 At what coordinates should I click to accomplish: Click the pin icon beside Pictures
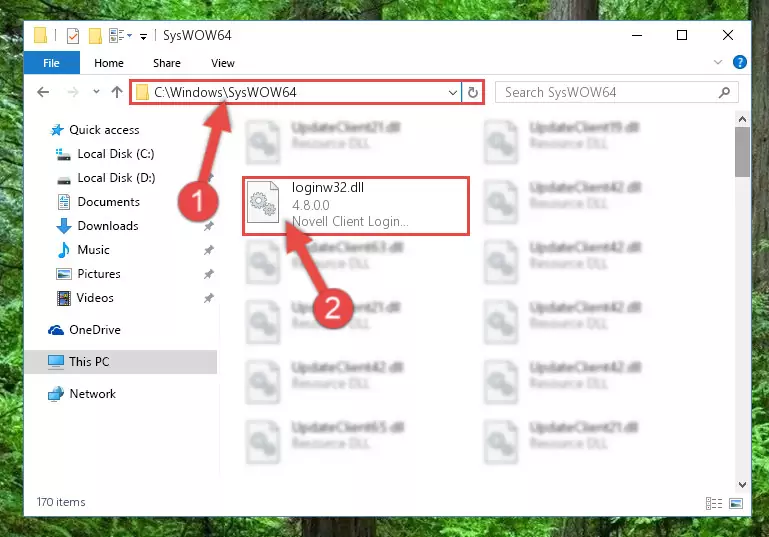coord(209,274)
